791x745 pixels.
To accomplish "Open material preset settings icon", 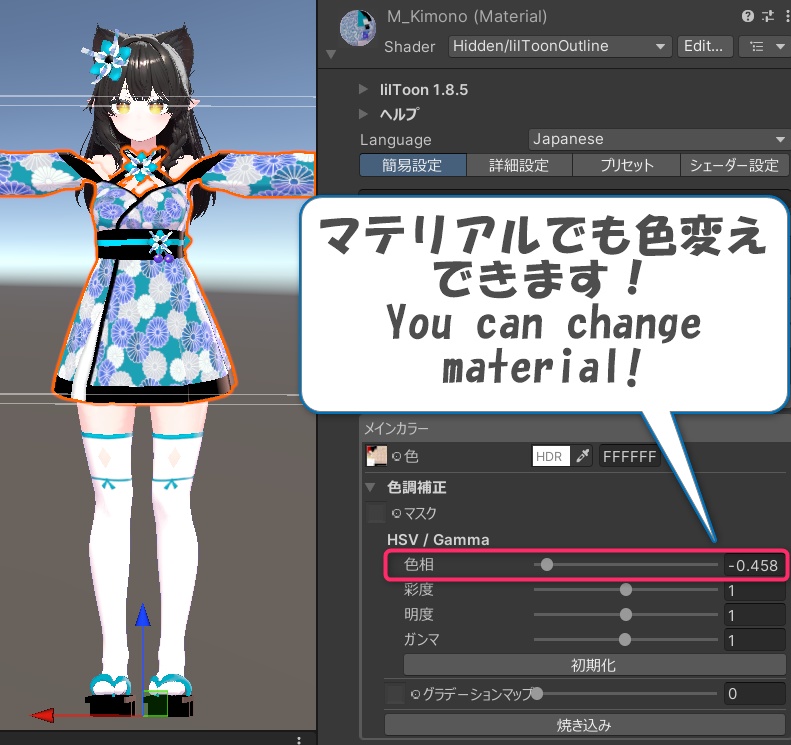I will (x=768, y=16).
